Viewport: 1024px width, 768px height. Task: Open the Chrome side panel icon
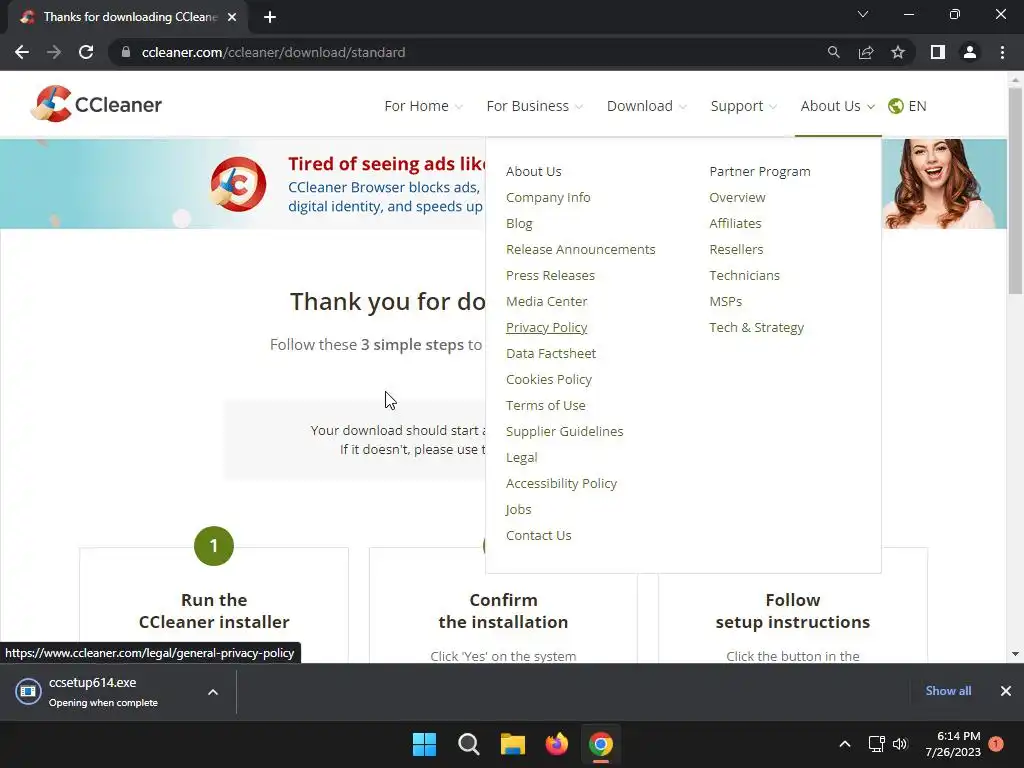(938, 52)
